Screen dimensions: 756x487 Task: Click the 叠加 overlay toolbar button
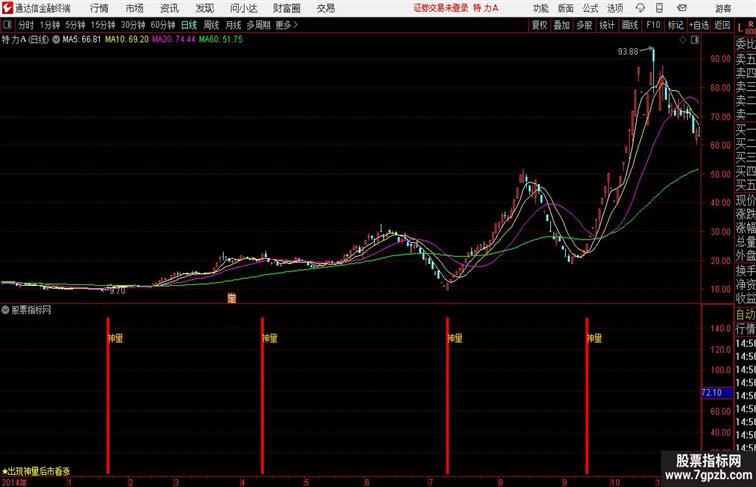(561, 25)
